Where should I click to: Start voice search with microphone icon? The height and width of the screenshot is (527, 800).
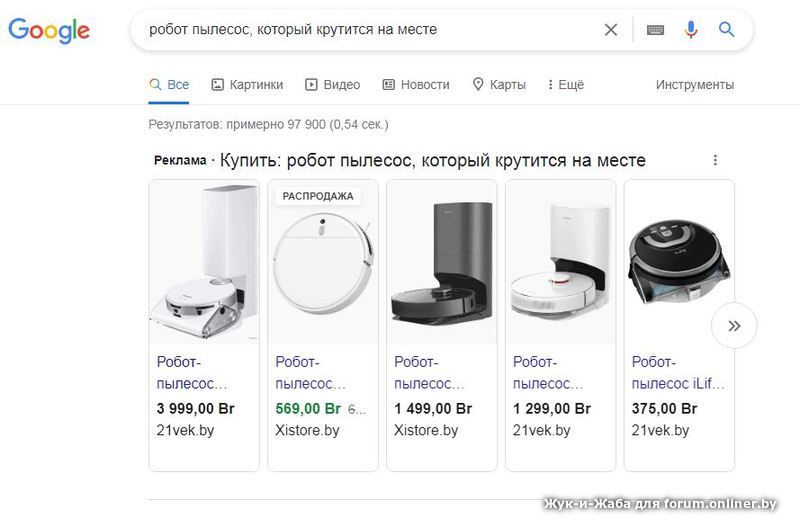tap(691, 30)
